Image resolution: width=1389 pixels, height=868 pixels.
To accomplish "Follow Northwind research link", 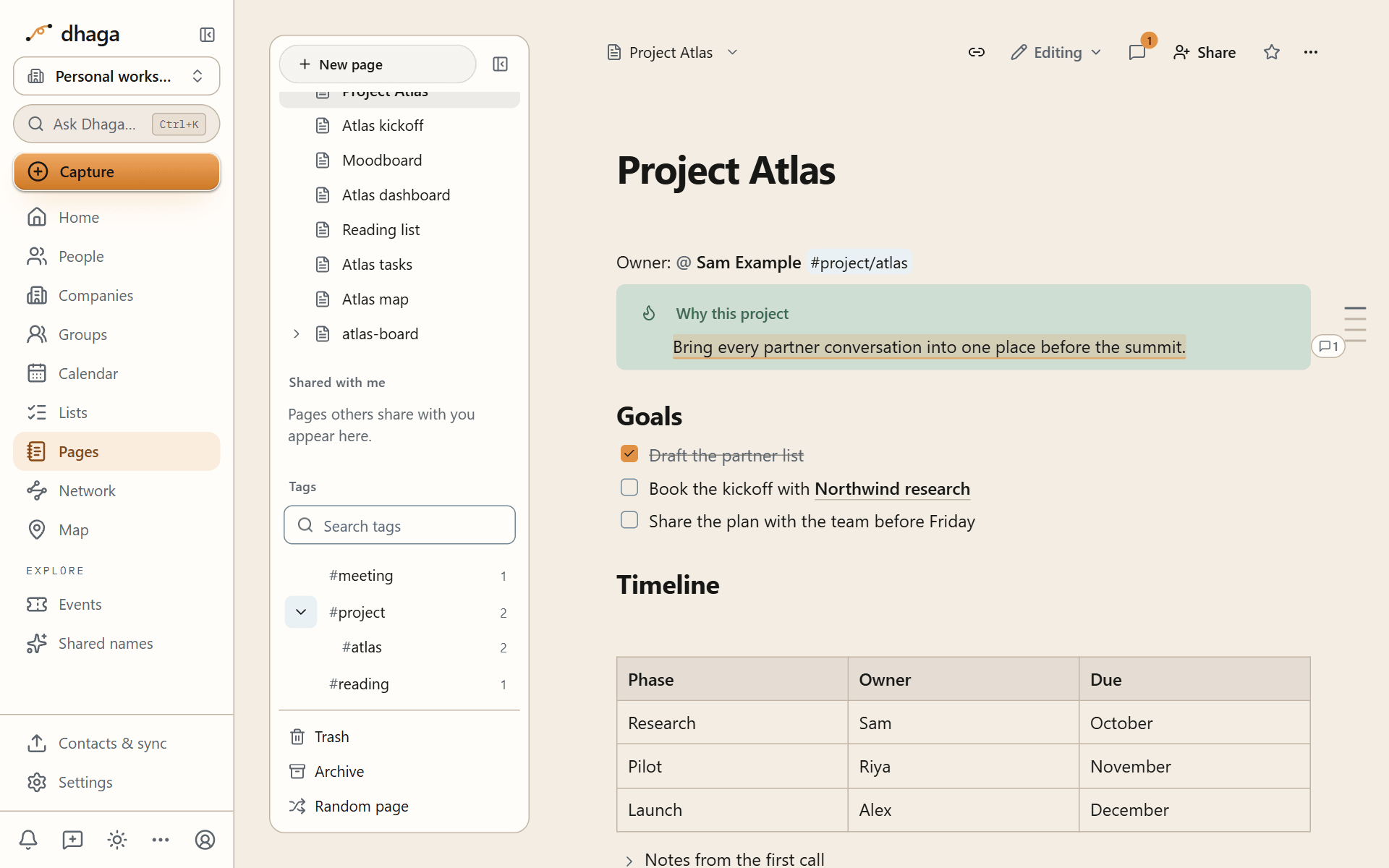I will (892, 489).
